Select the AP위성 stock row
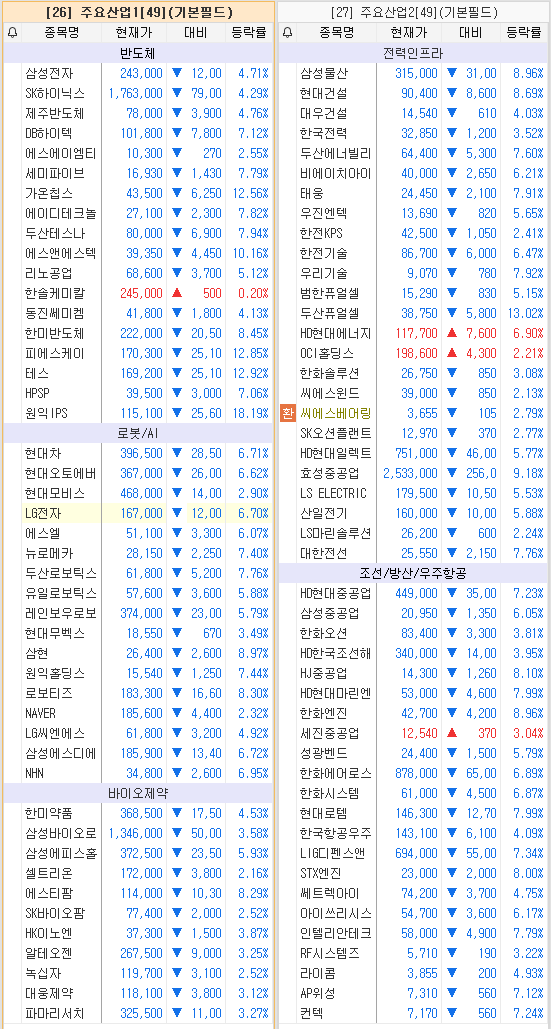 pos(413,994)
